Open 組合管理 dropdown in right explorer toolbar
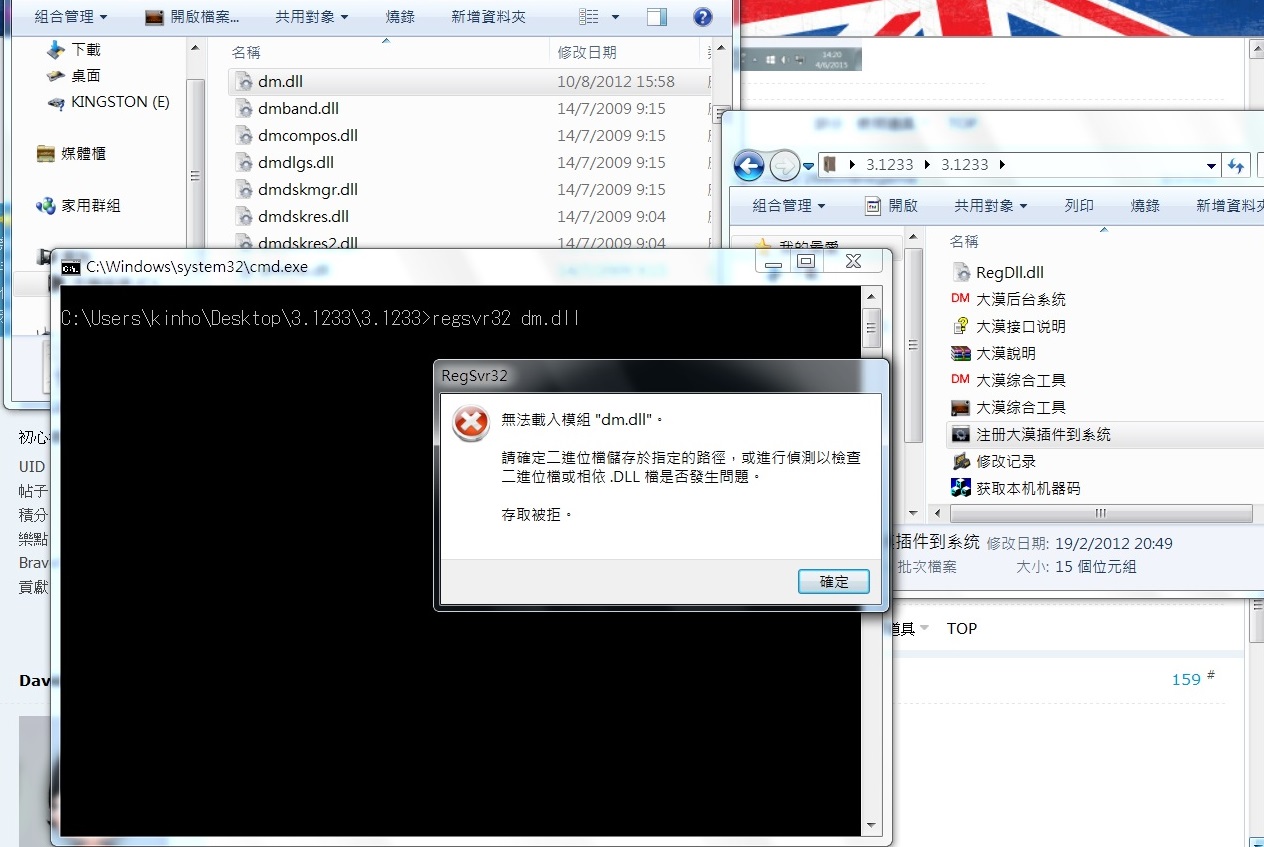The image size is (1264, 847). [789, 205]
